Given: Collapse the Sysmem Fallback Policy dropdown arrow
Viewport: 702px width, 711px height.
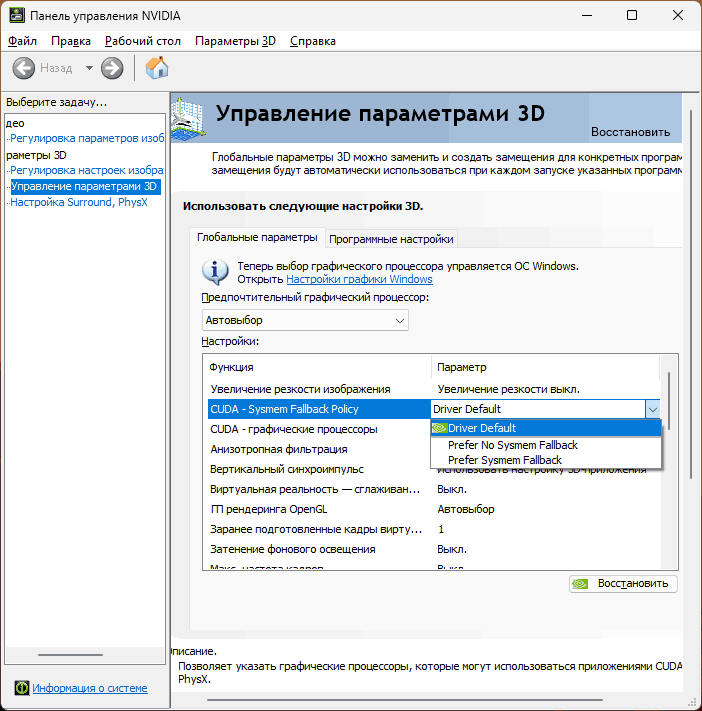Looking at the screenshot, I should 653,409.
